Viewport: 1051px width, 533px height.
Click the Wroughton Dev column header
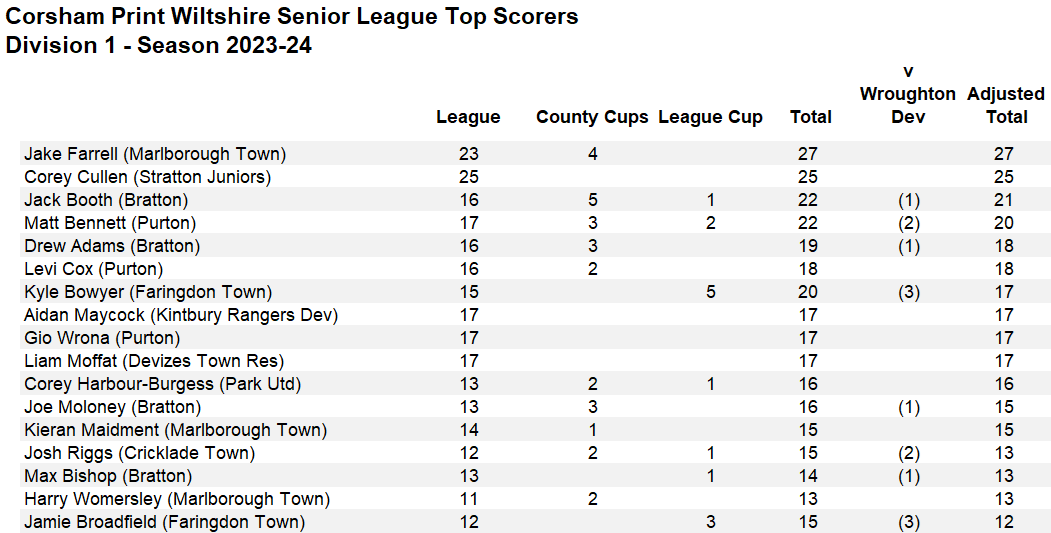[x=907, y=94]
